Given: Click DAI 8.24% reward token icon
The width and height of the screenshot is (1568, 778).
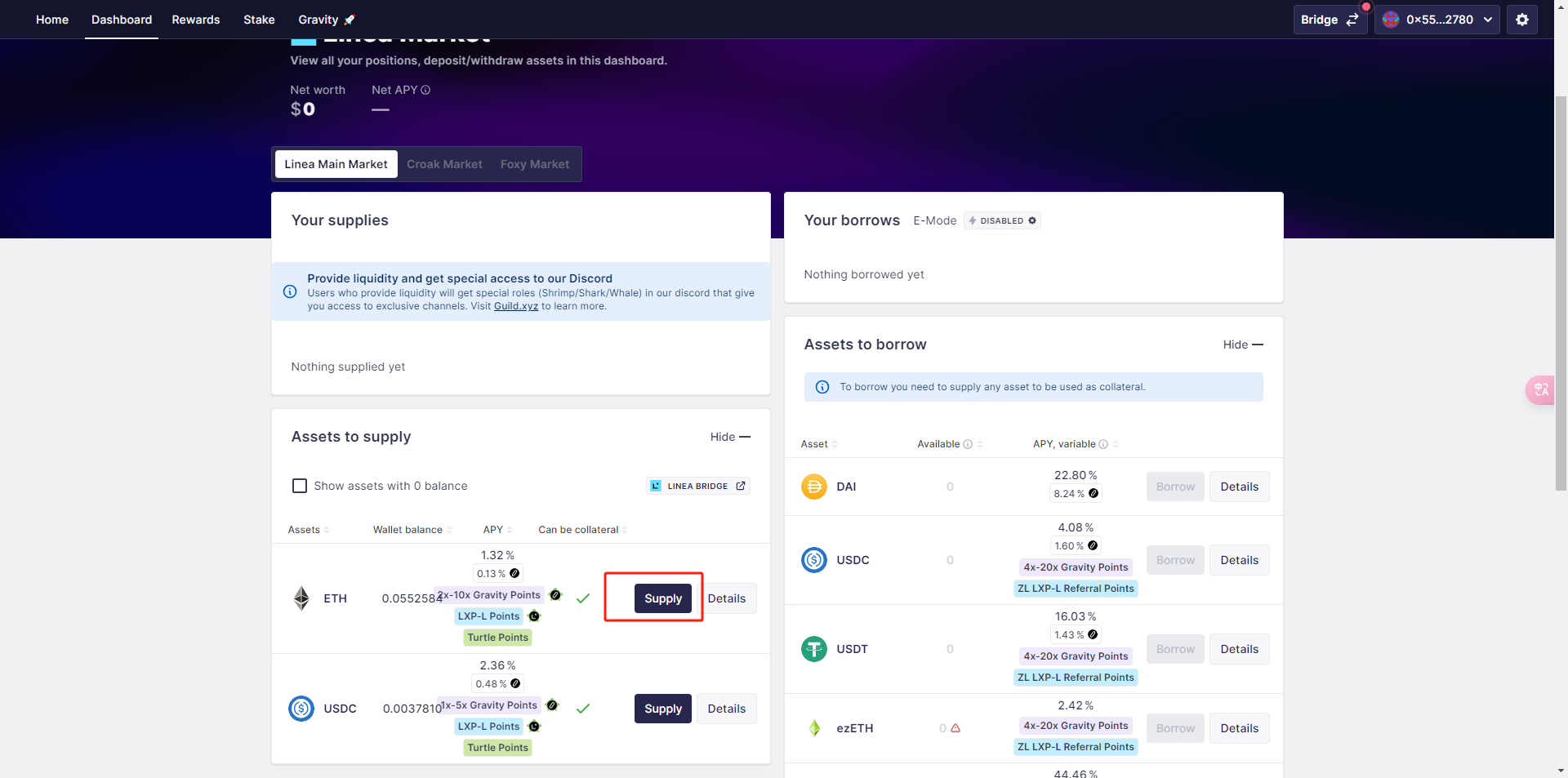Looking at the screenshot, I should pyautogui.click(x=1094, y=493).
